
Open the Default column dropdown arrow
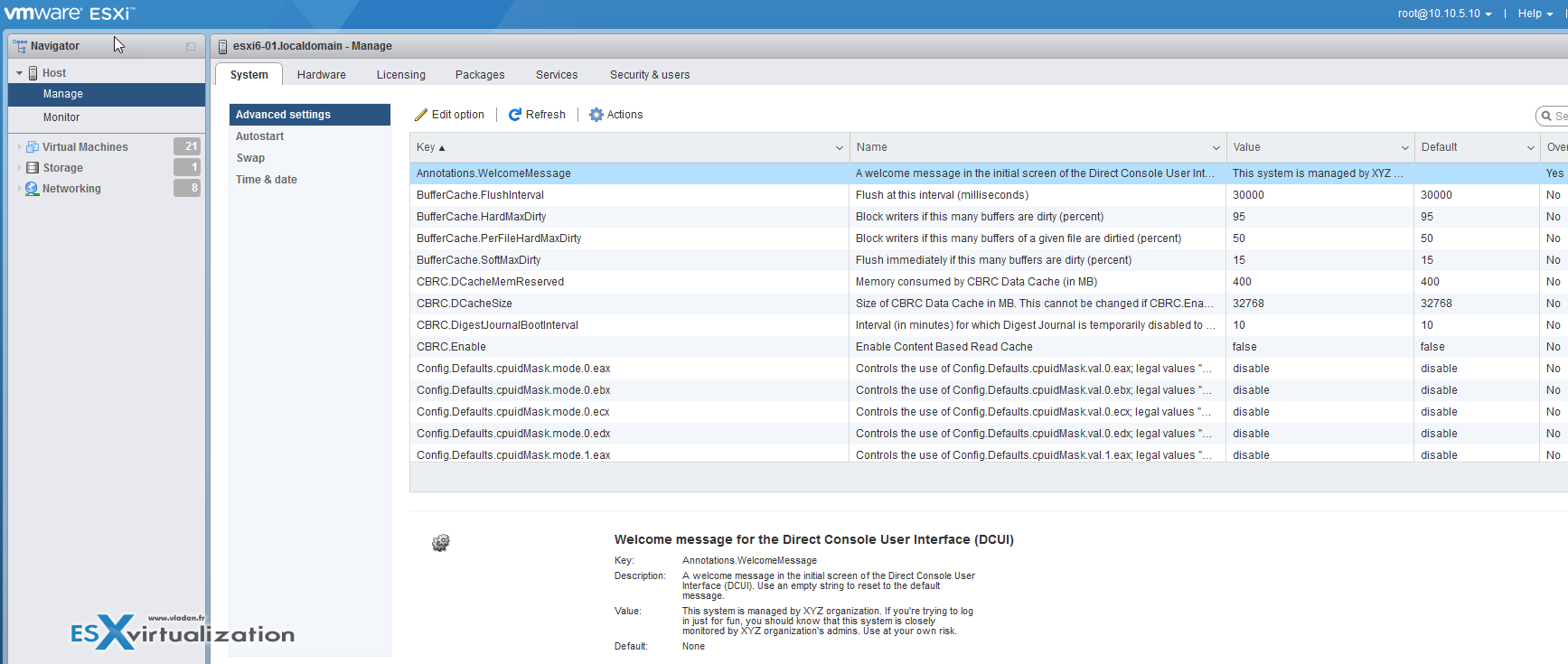[1530, 148]
